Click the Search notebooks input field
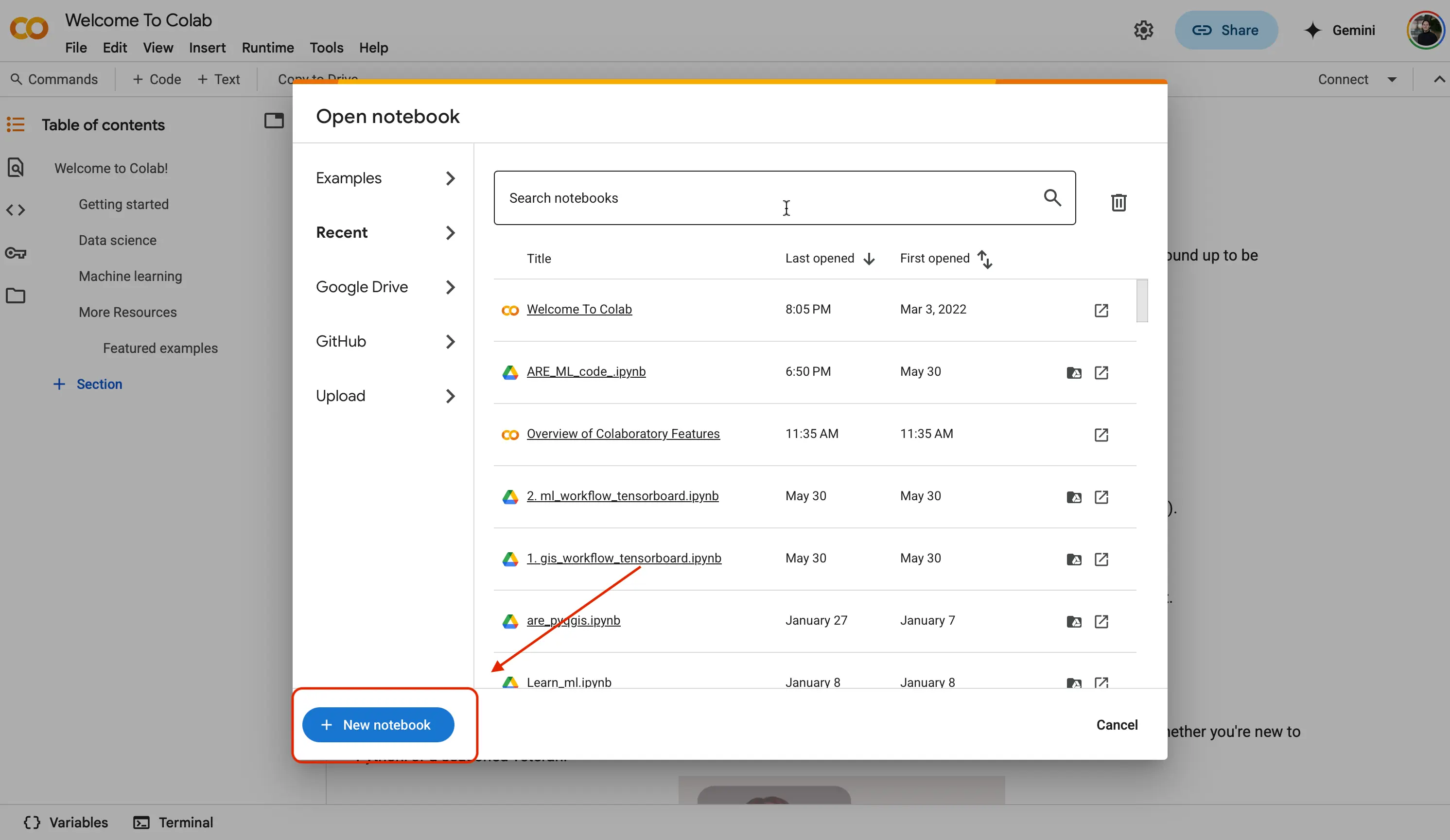The image size is (1450, 840). point(784,198)
